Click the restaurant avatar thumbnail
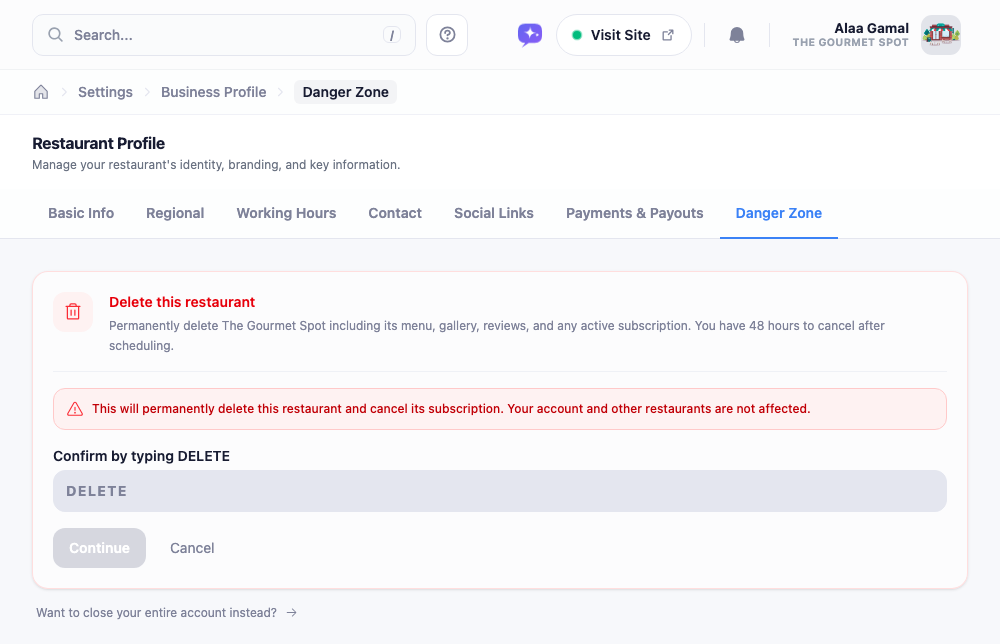This screenshot has height=644, width=1000. tap(941, 35)
